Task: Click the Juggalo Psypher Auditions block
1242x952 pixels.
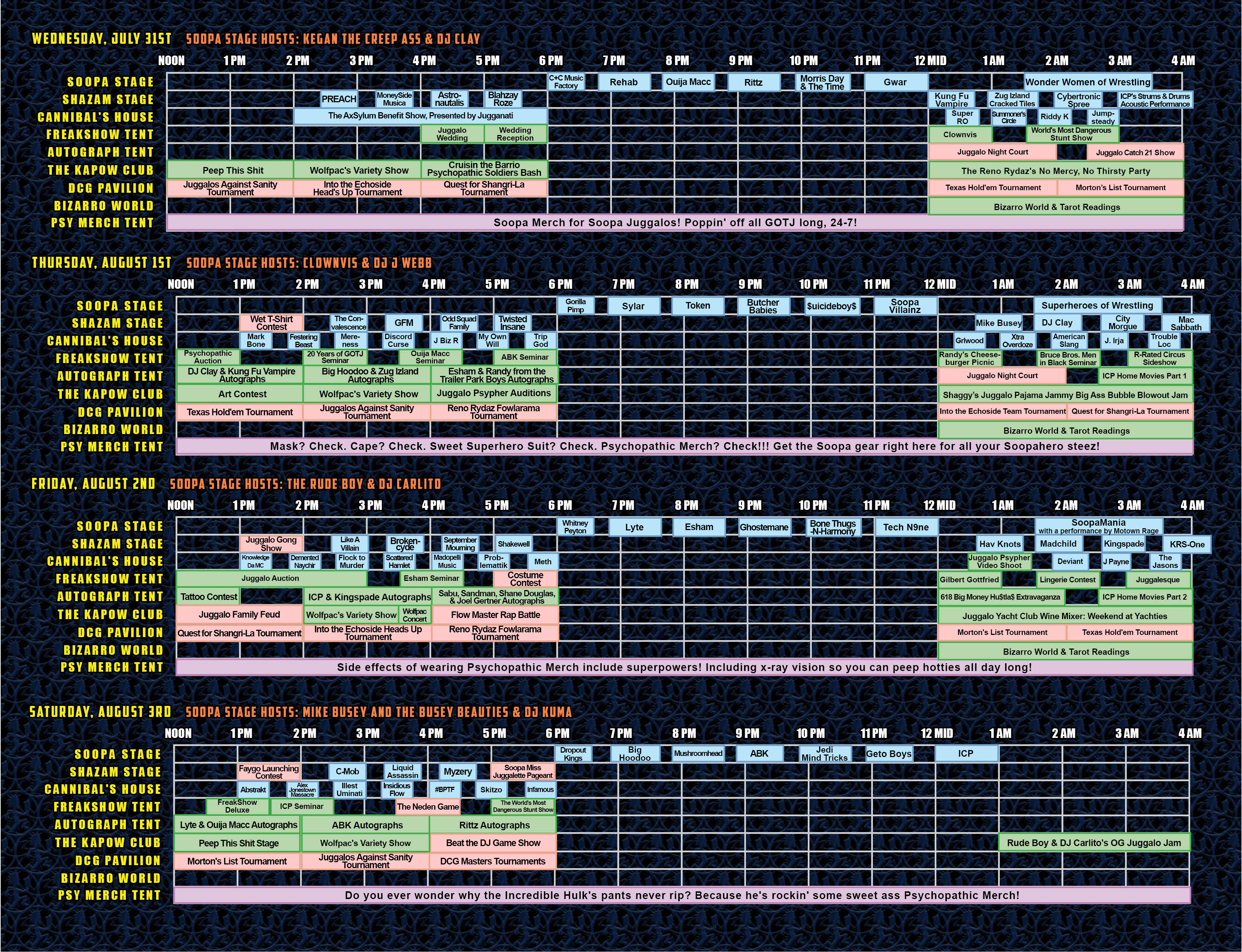Action: point(494,393)
